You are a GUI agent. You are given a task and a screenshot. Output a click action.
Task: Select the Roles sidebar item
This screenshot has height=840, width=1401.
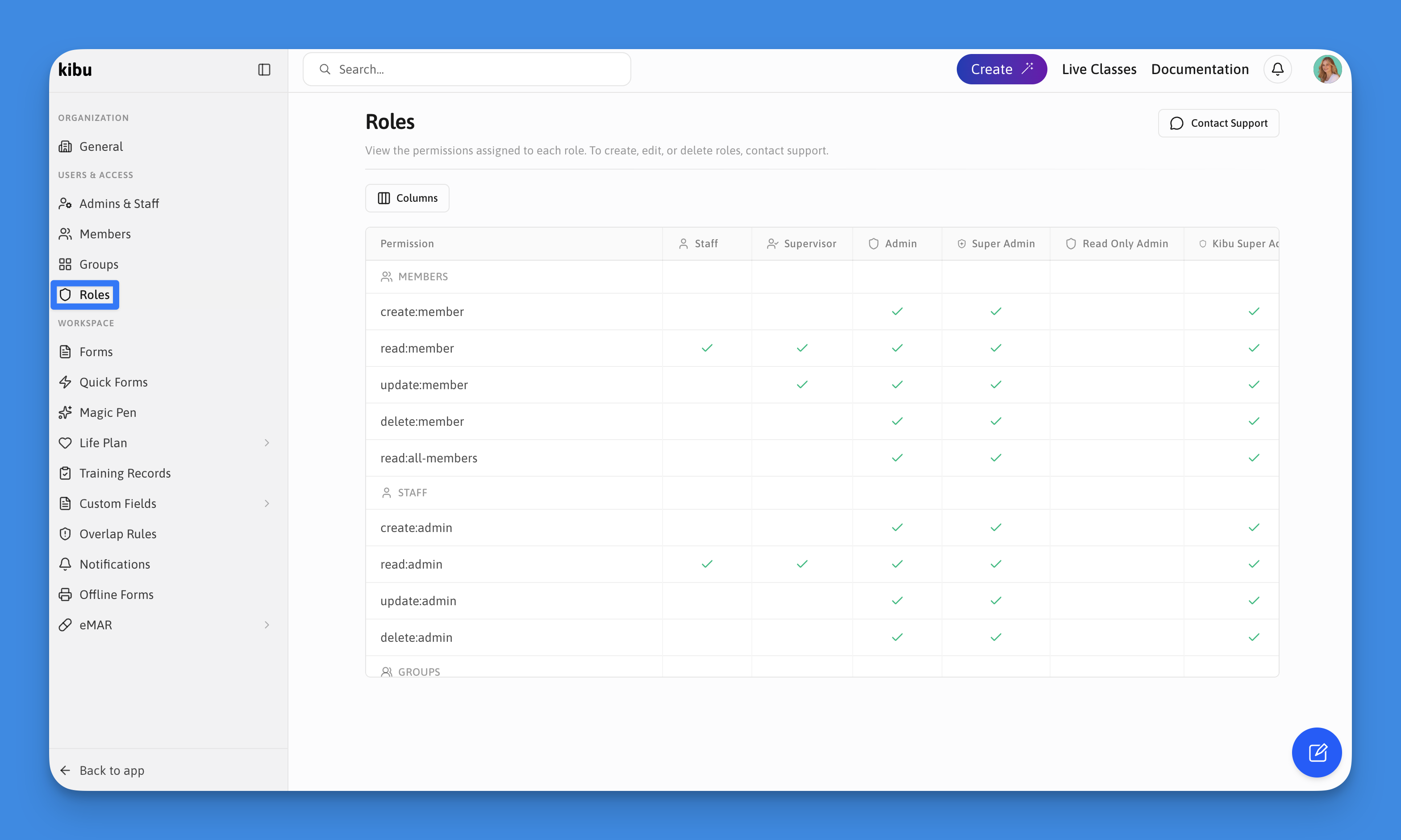point(85,295)
